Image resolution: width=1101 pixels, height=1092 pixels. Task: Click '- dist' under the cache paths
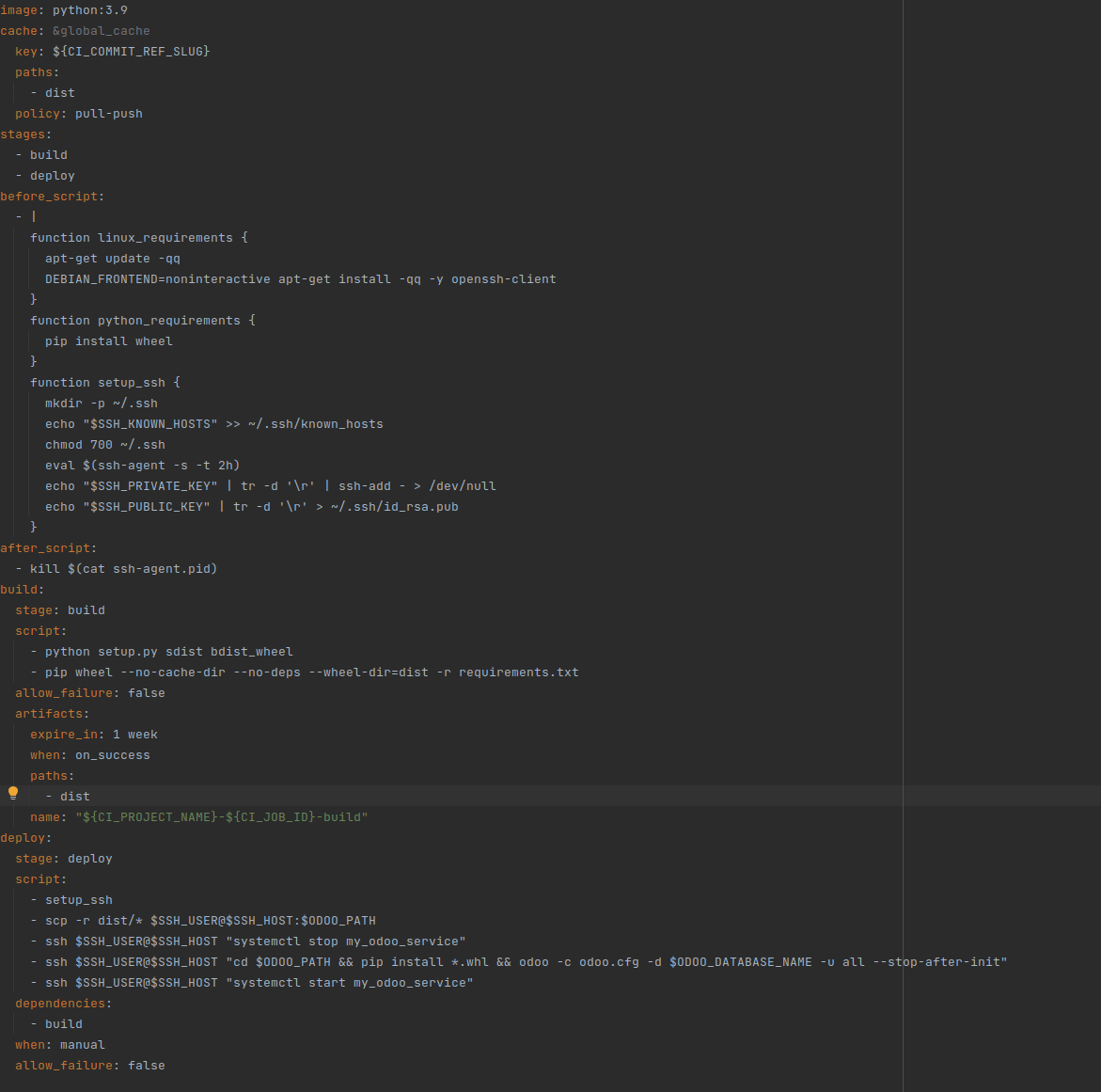(53, 93)
